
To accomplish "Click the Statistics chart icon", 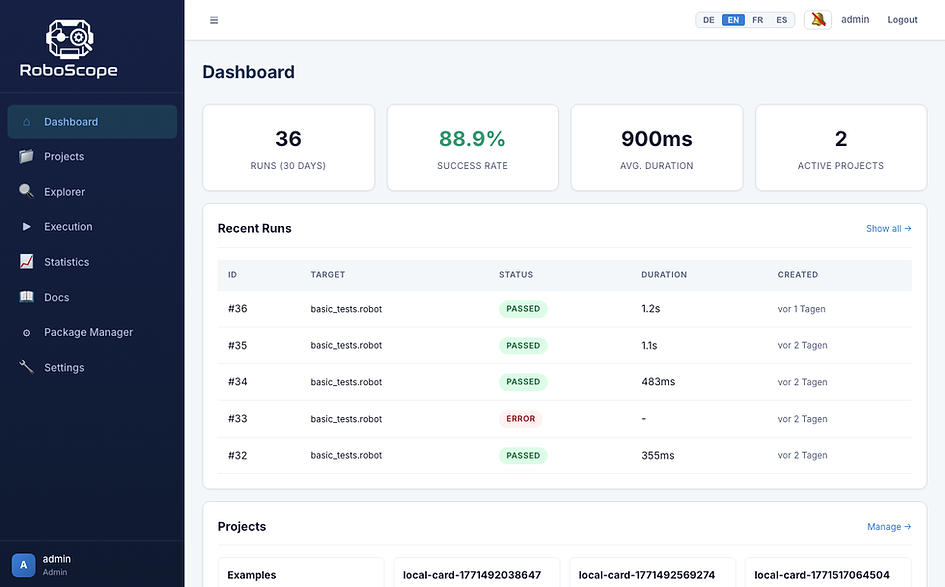I will tap(27, 262).
